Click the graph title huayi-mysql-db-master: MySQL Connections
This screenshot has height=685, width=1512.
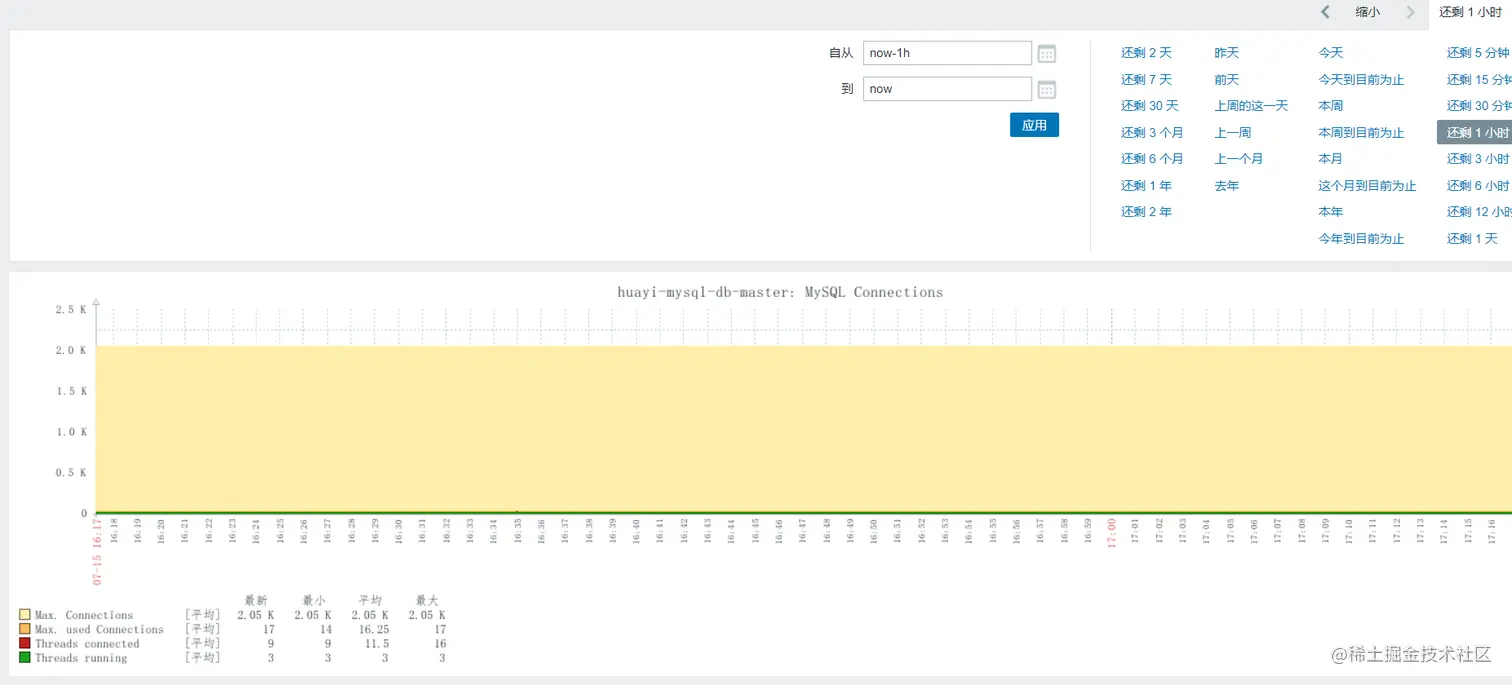(780, 292)
